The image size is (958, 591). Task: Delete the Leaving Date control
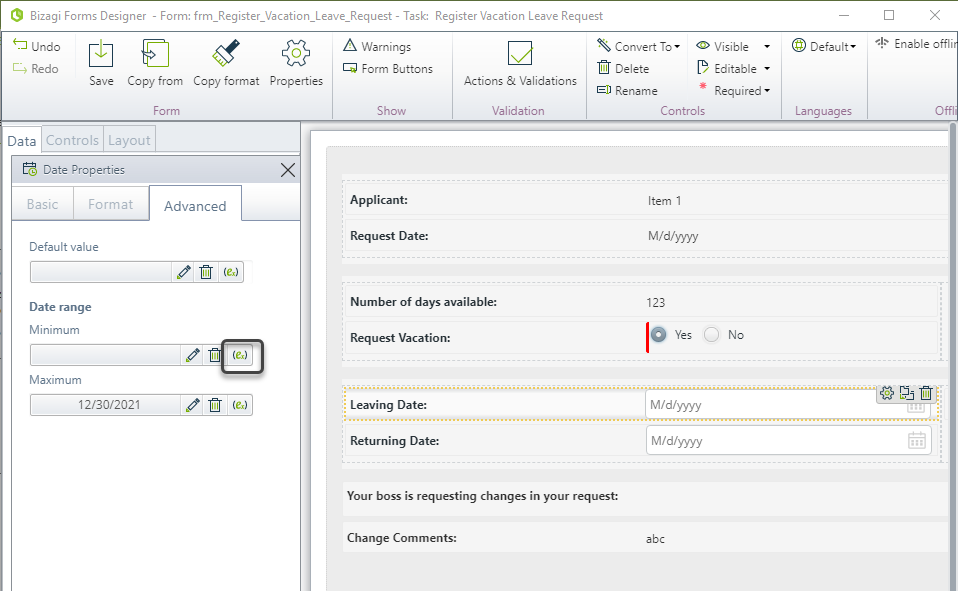(x=926, y=393)
